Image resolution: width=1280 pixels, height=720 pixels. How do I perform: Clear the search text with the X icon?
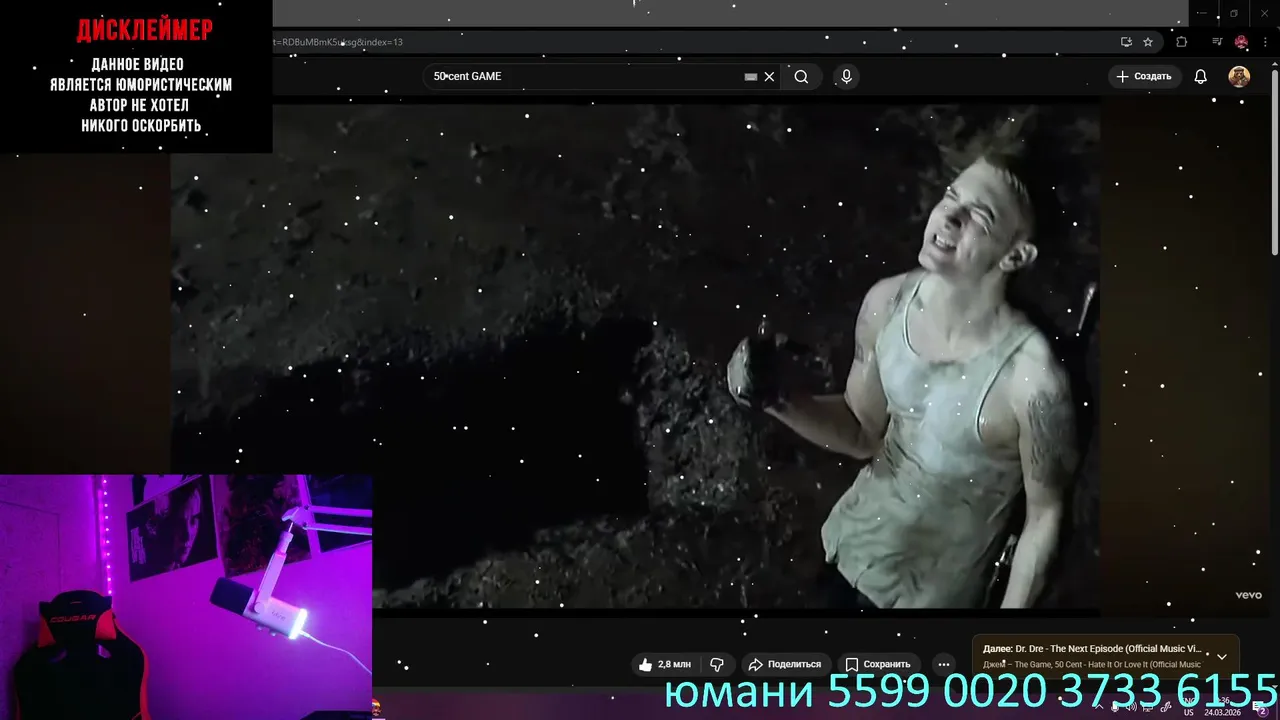tap(769, 77)
